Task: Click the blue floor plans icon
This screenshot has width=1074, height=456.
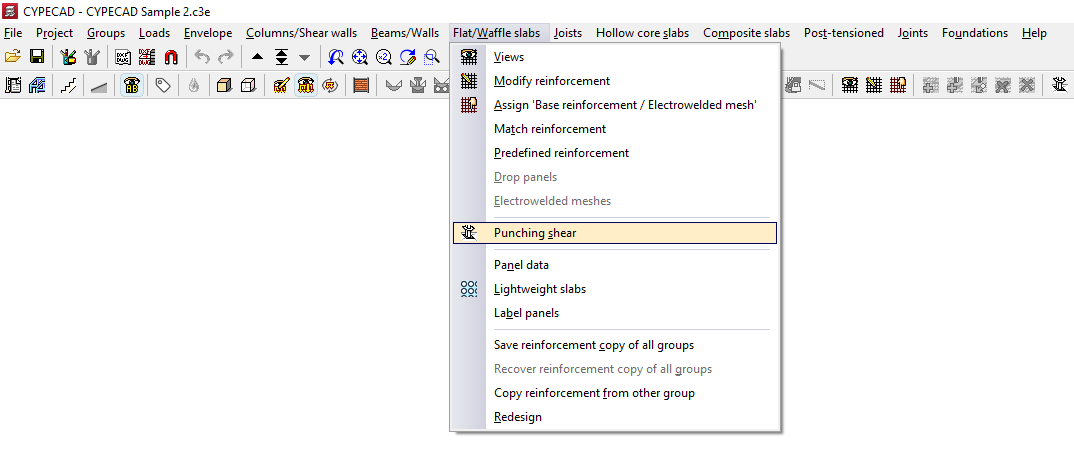Action: tap(37, 86)
